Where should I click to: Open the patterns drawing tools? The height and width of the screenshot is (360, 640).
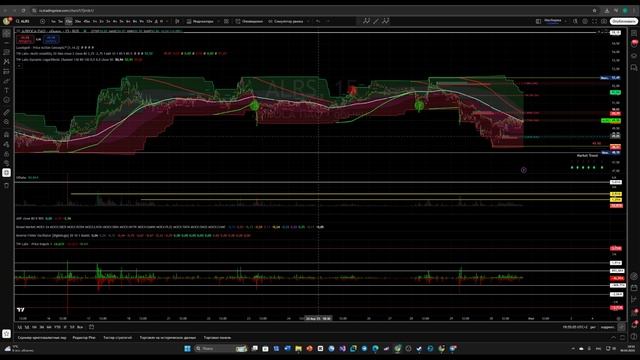coord(7,62)
